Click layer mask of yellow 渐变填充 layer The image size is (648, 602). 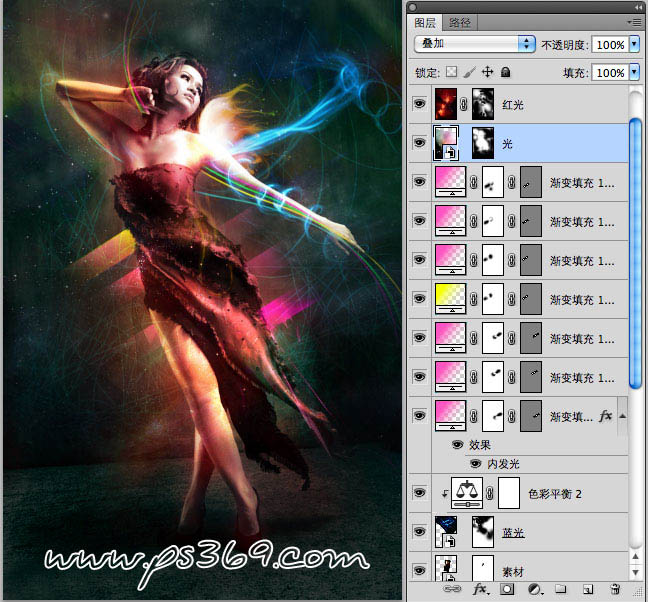tap(493, 299)
